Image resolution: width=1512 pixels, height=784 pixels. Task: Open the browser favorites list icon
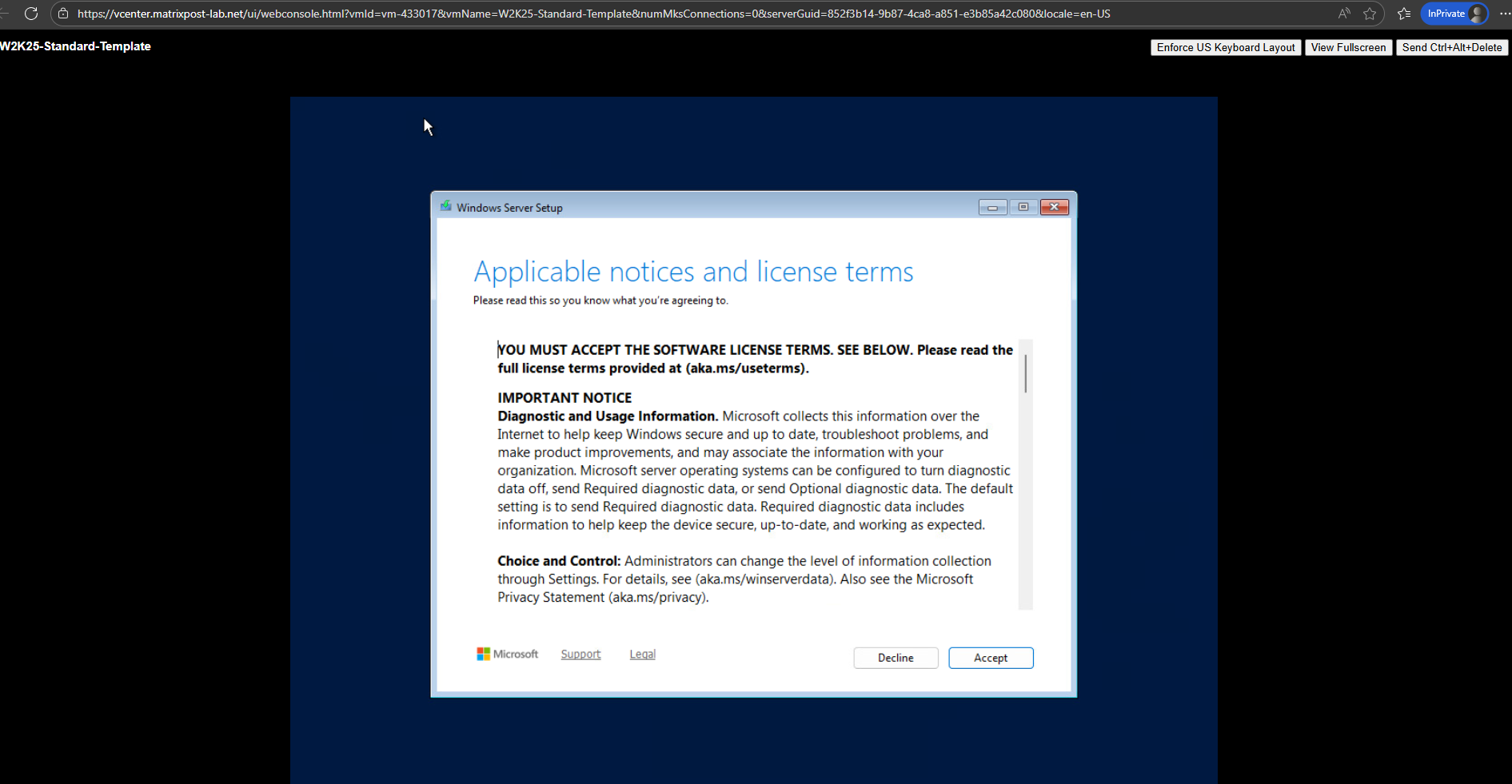[1404, 14]
